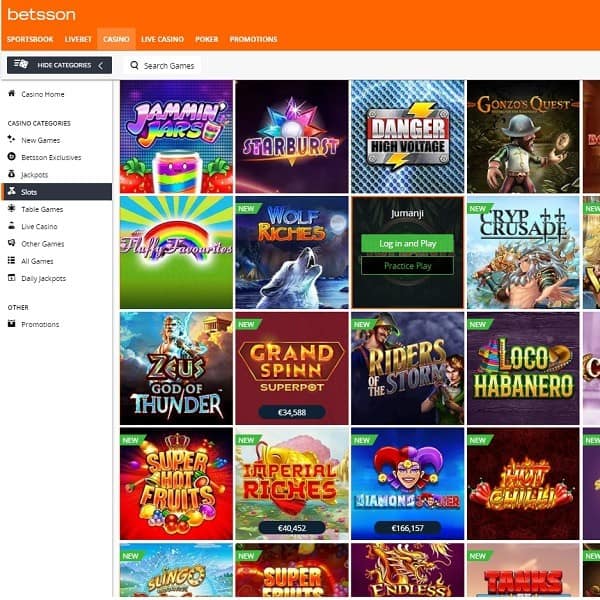Open the New Games category
The height and width of the screenshot is (600, 600).
tap(41, 140)
